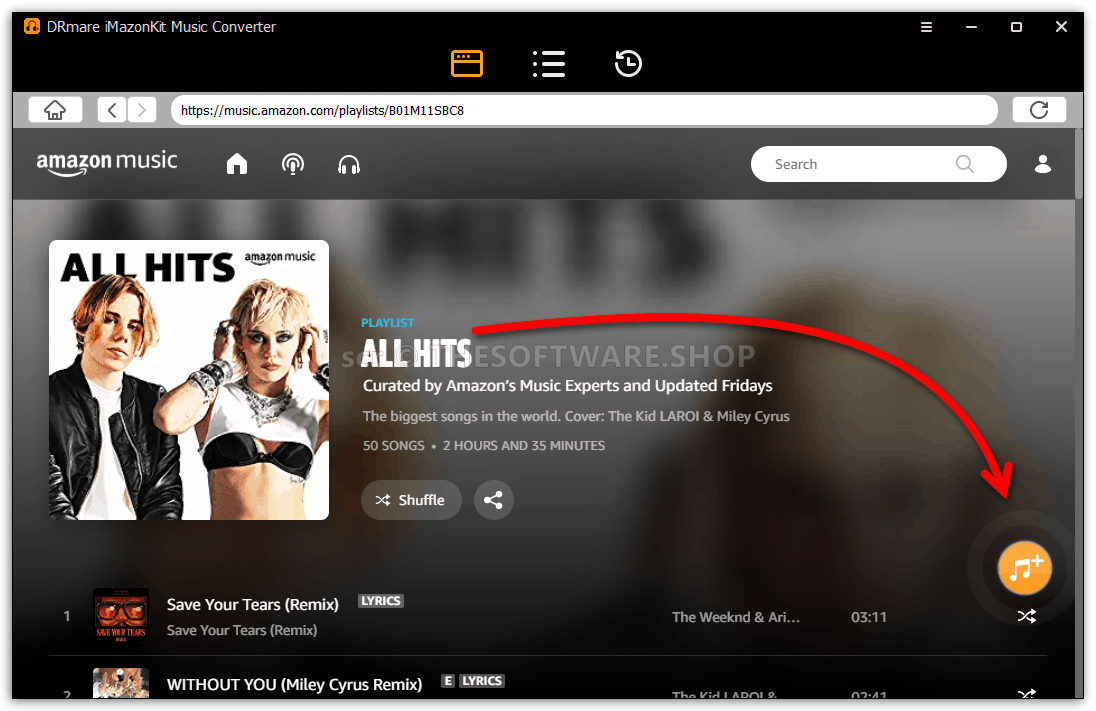Open Save Your Tears (Remix) album link
The height and width of the screenshot is (711, 1096).
(242, 631)
